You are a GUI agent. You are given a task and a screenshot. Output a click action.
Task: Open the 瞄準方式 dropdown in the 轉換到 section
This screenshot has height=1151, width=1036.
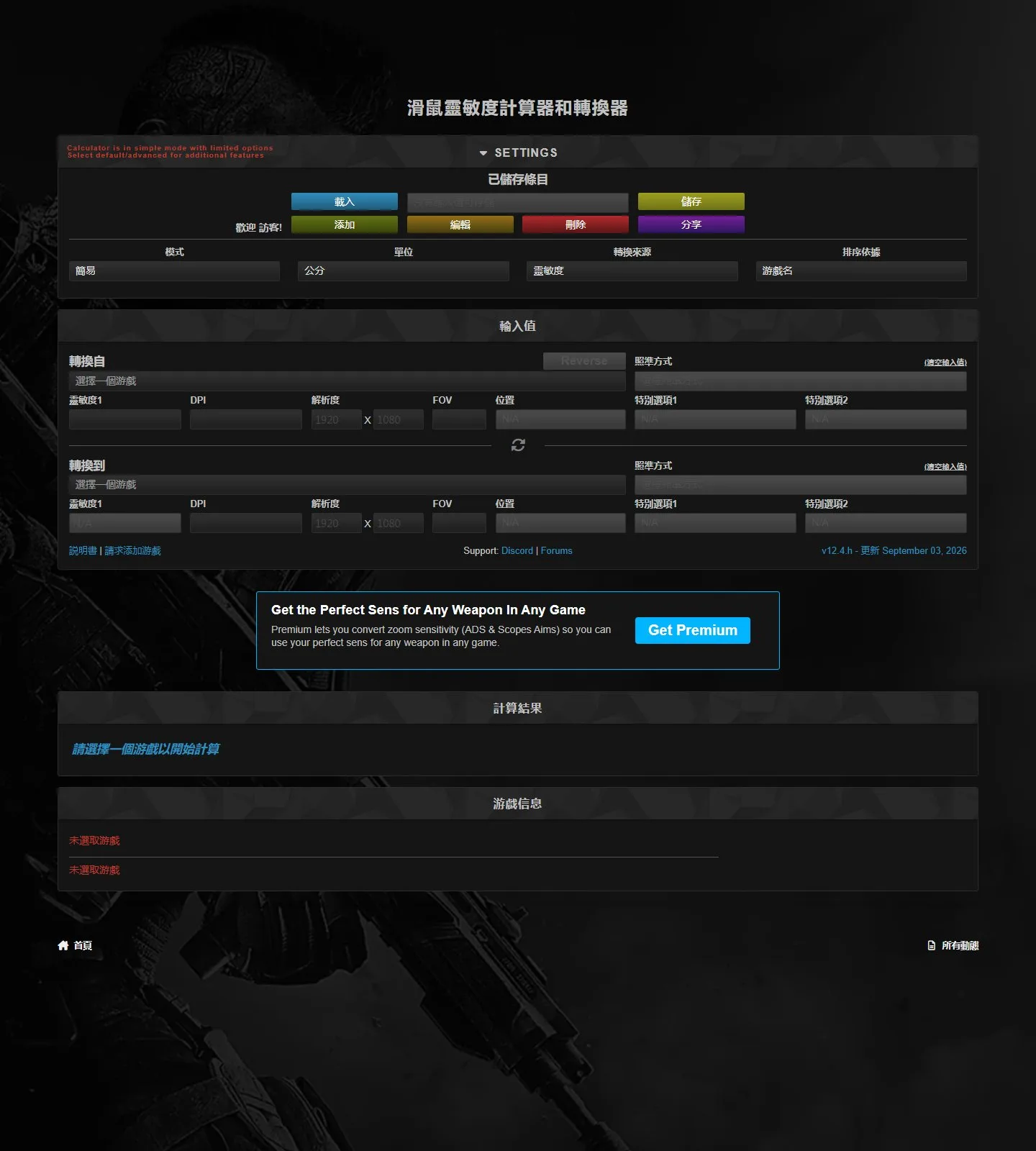pos(801,485)
